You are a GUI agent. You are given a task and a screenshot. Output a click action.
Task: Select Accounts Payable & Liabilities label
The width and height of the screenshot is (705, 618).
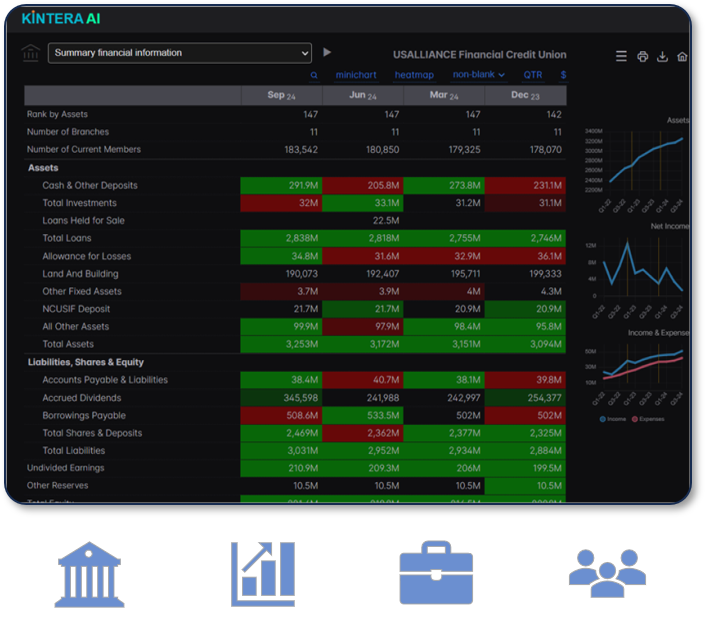pyautogui.click(x=105, y=380)
